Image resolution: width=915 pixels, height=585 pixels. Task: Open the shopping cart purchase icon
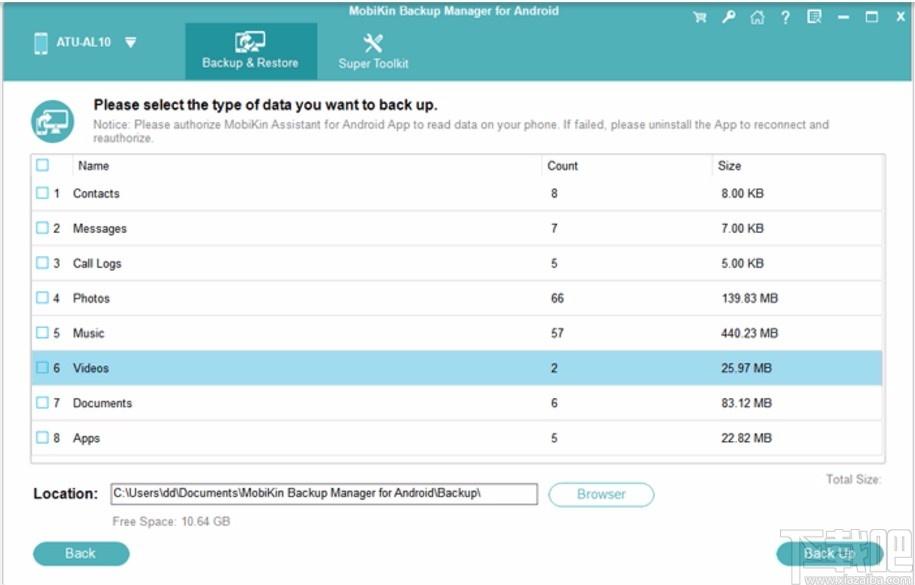(700, 18)
